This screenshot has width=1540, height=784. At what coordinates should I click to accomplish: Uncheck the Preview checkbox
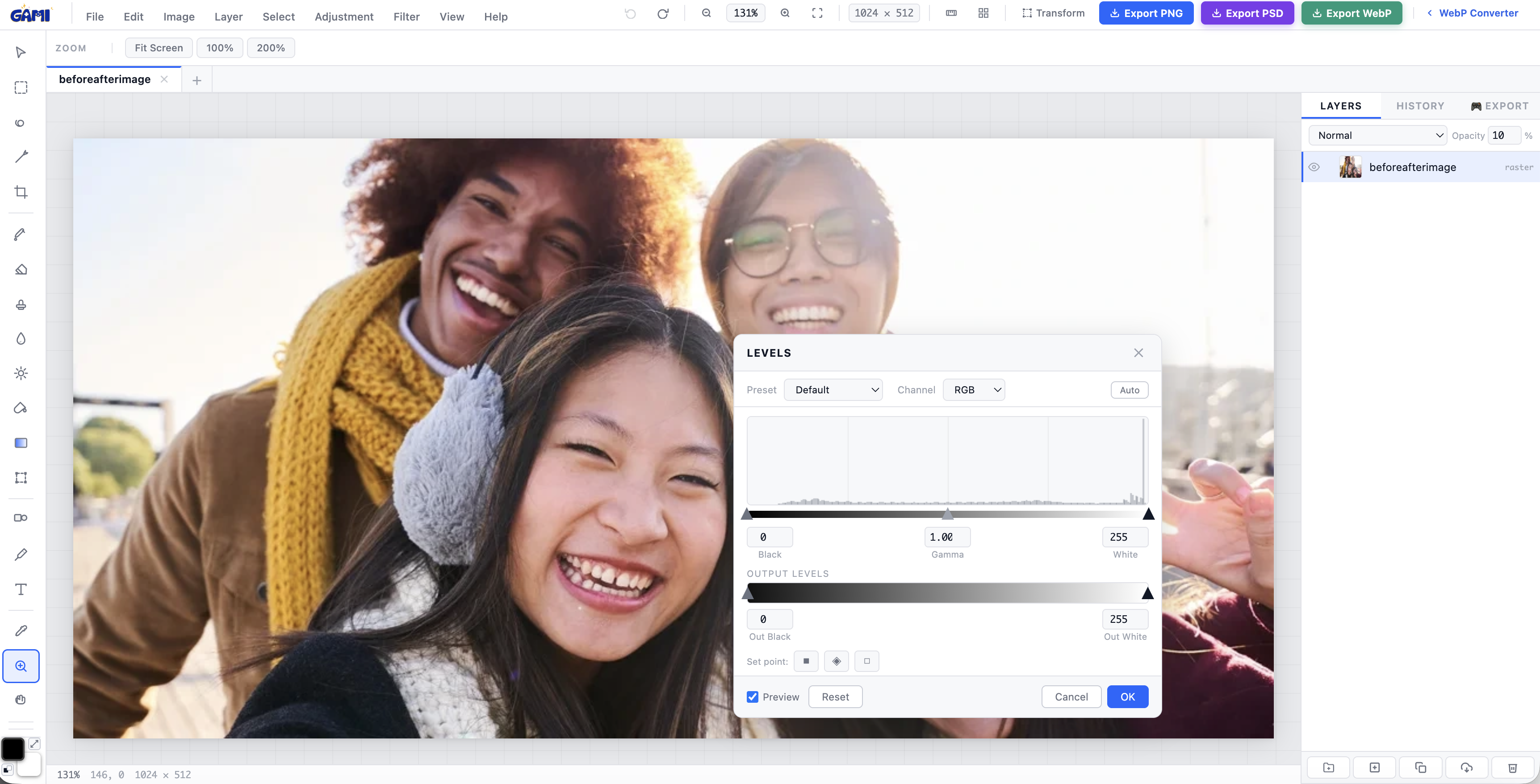[753, 697]
